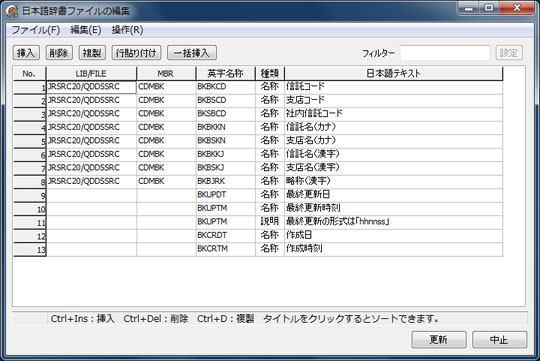Select the BKCRTM cell
The image size is (540, 361).
[x=226, y=249]
